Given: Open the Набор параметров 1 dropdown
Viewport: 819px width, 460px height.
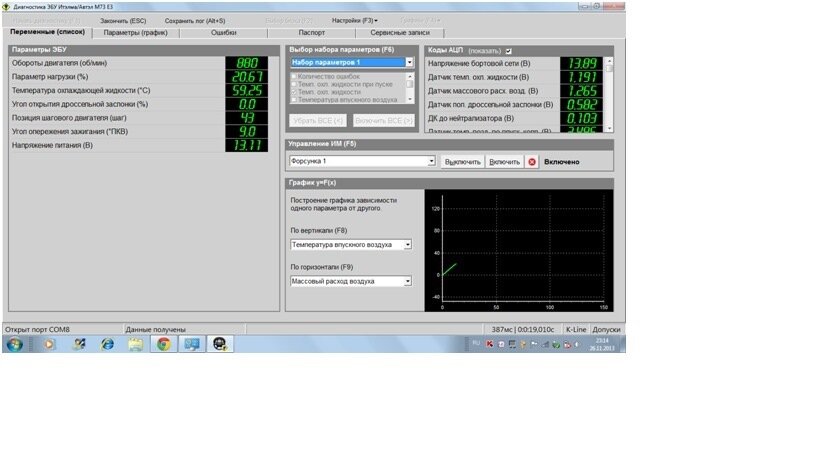Looking at the screenshot, I should (x=409, y=62).
